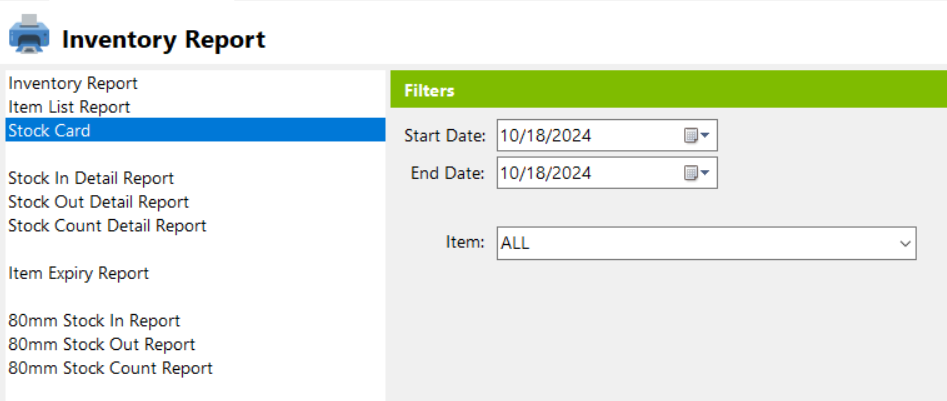Choose the highlighted Stock Card report
Image resolution: width=947 pixels, height=401 pixels.
(195, 130)
